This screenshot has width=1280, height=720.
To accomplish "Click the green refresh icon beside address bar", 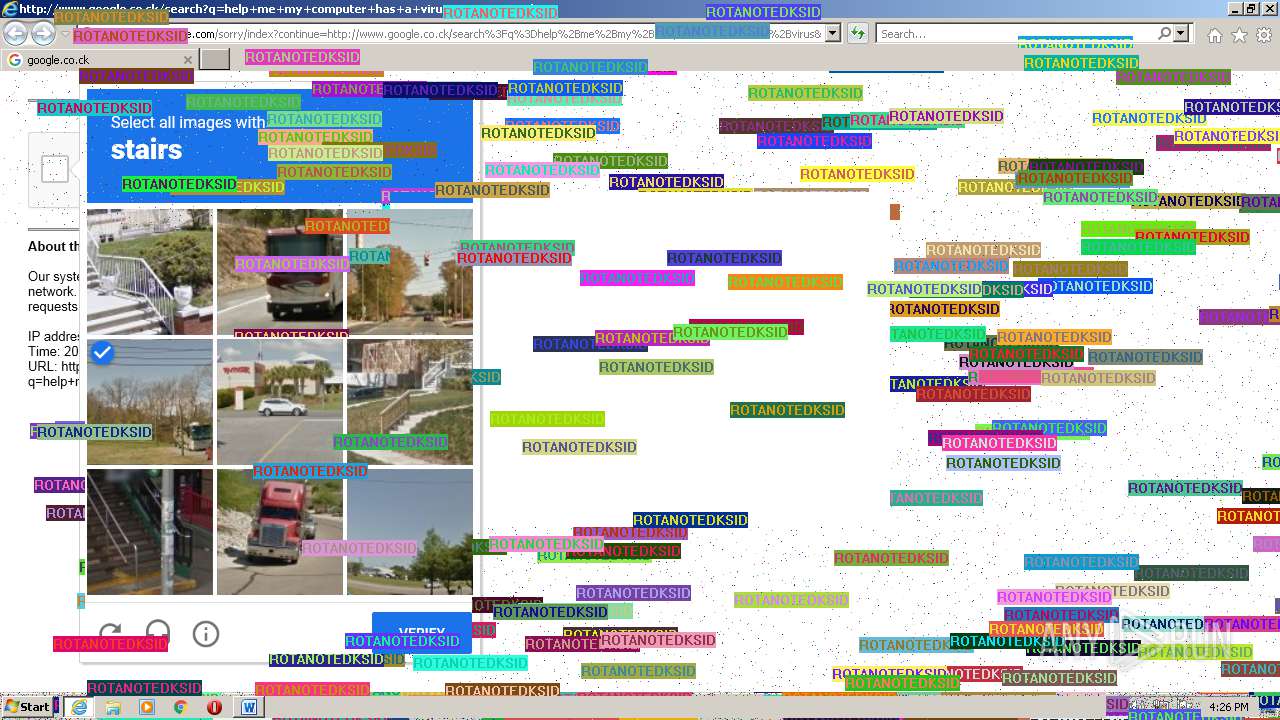I will (x=857, y=33).
